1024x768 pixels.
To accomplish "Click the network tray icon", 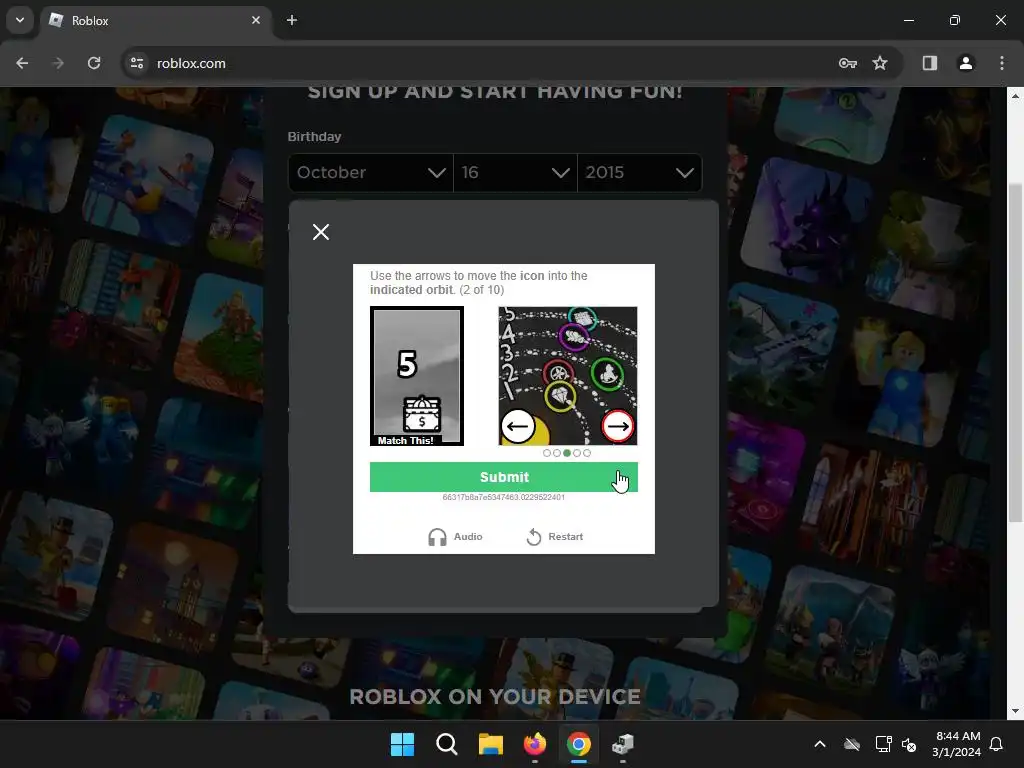I will click(x=883, y=744).
